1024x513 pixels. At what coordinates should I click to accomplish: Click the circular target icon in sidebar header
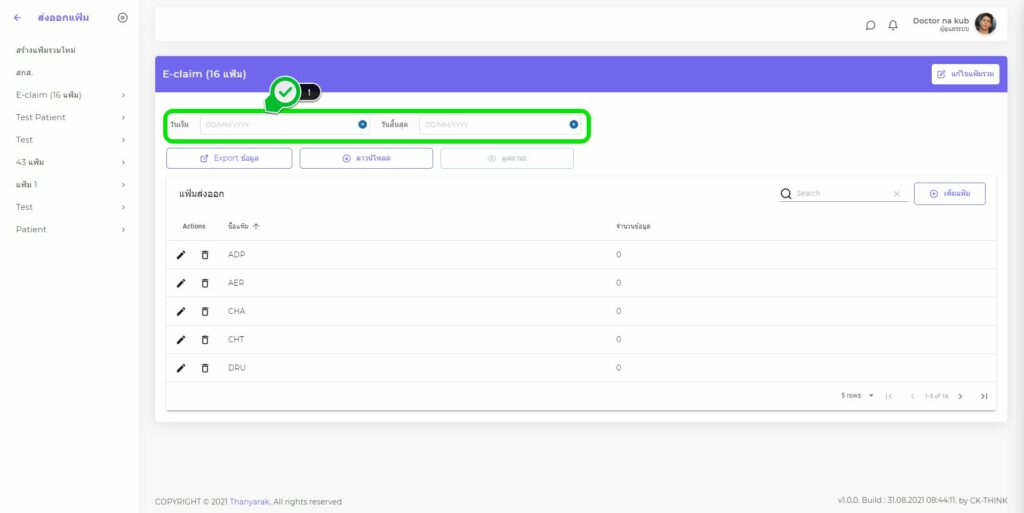click(123, 18)
